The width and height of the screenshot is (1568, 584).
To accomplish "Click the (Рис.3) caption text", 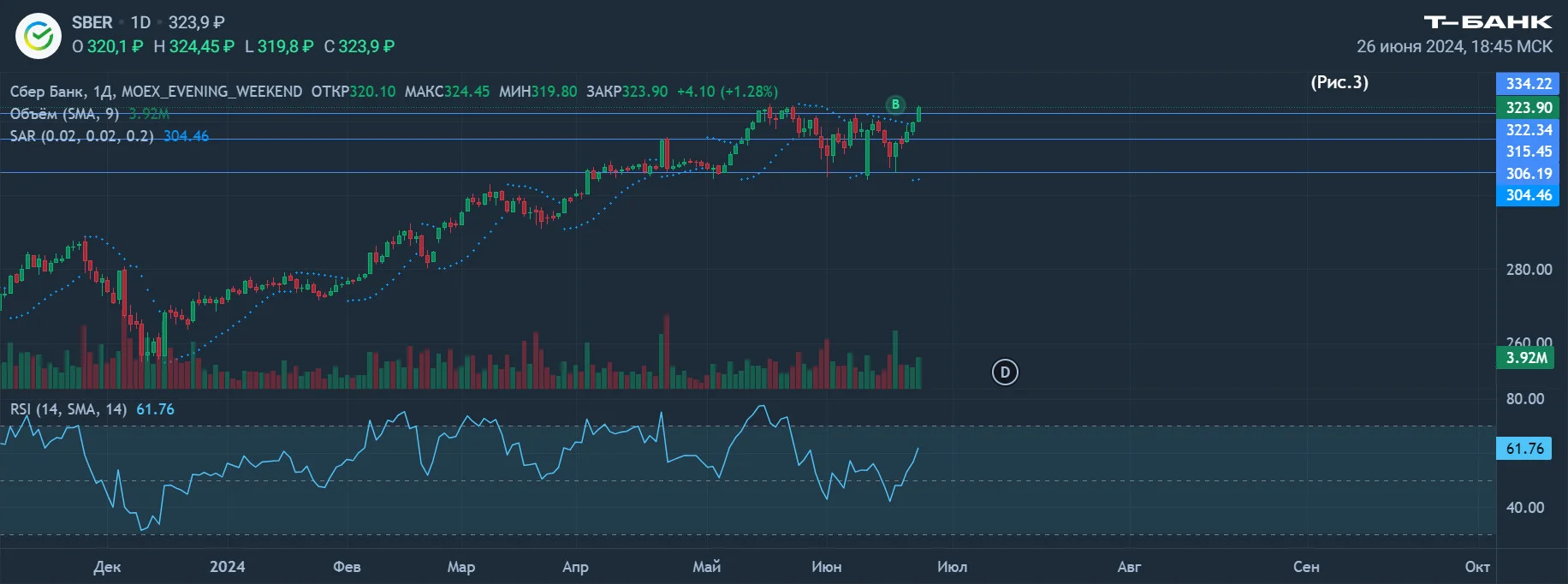I will (x=1339, y=82).
